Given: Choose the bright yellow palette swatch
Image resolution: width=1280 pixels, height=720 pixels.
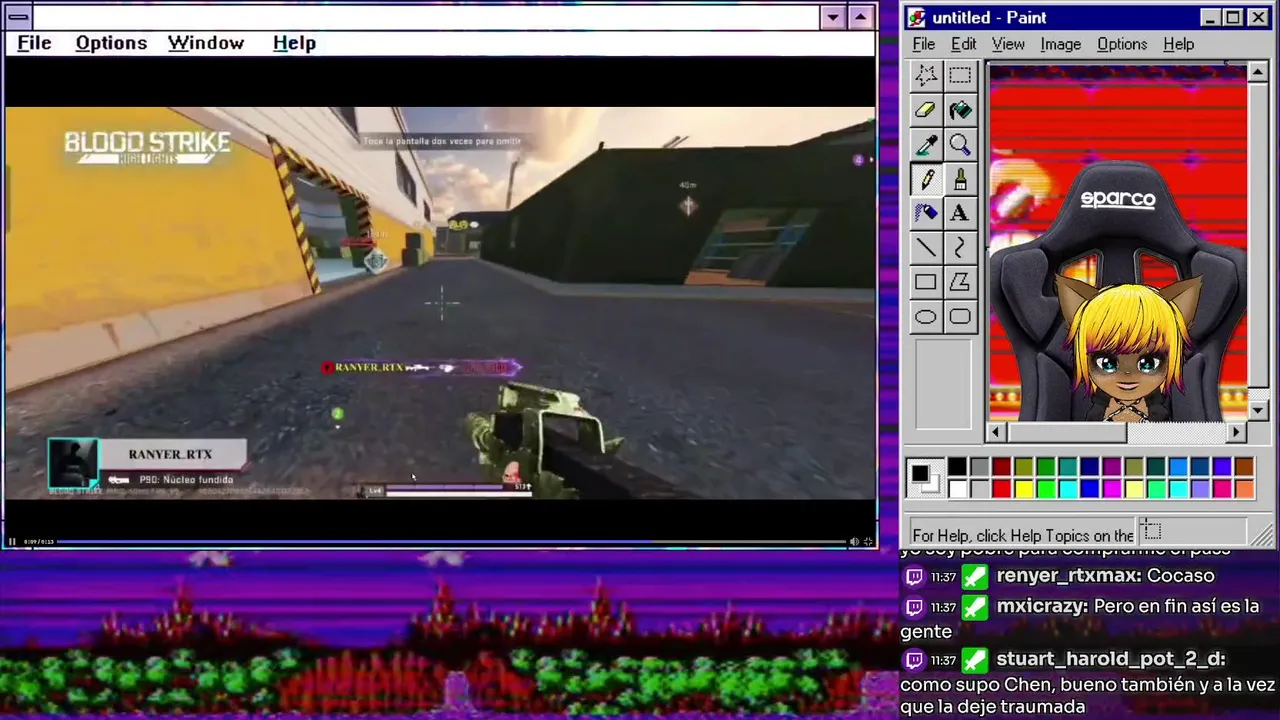Looking at the screenshot, I should 1023,488.
